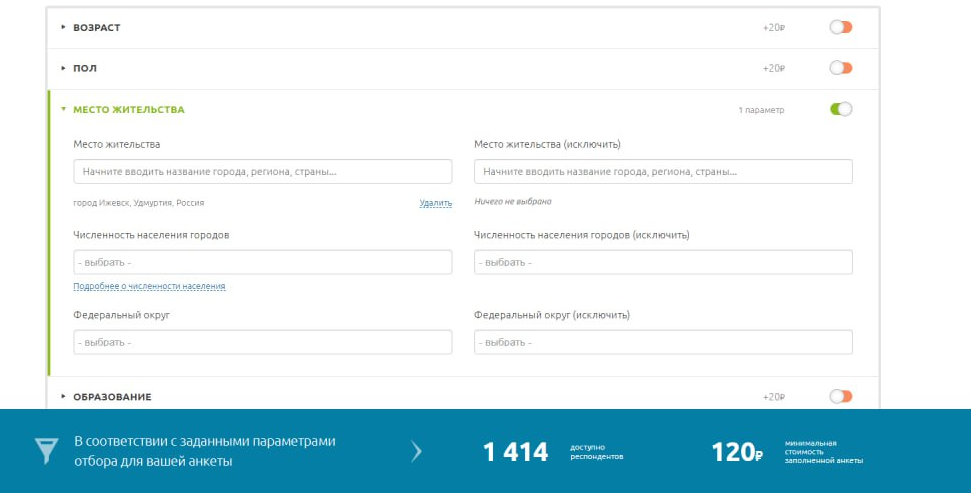Disable the Место жительства switch
The image size is (971, 493).
(840, 109)
